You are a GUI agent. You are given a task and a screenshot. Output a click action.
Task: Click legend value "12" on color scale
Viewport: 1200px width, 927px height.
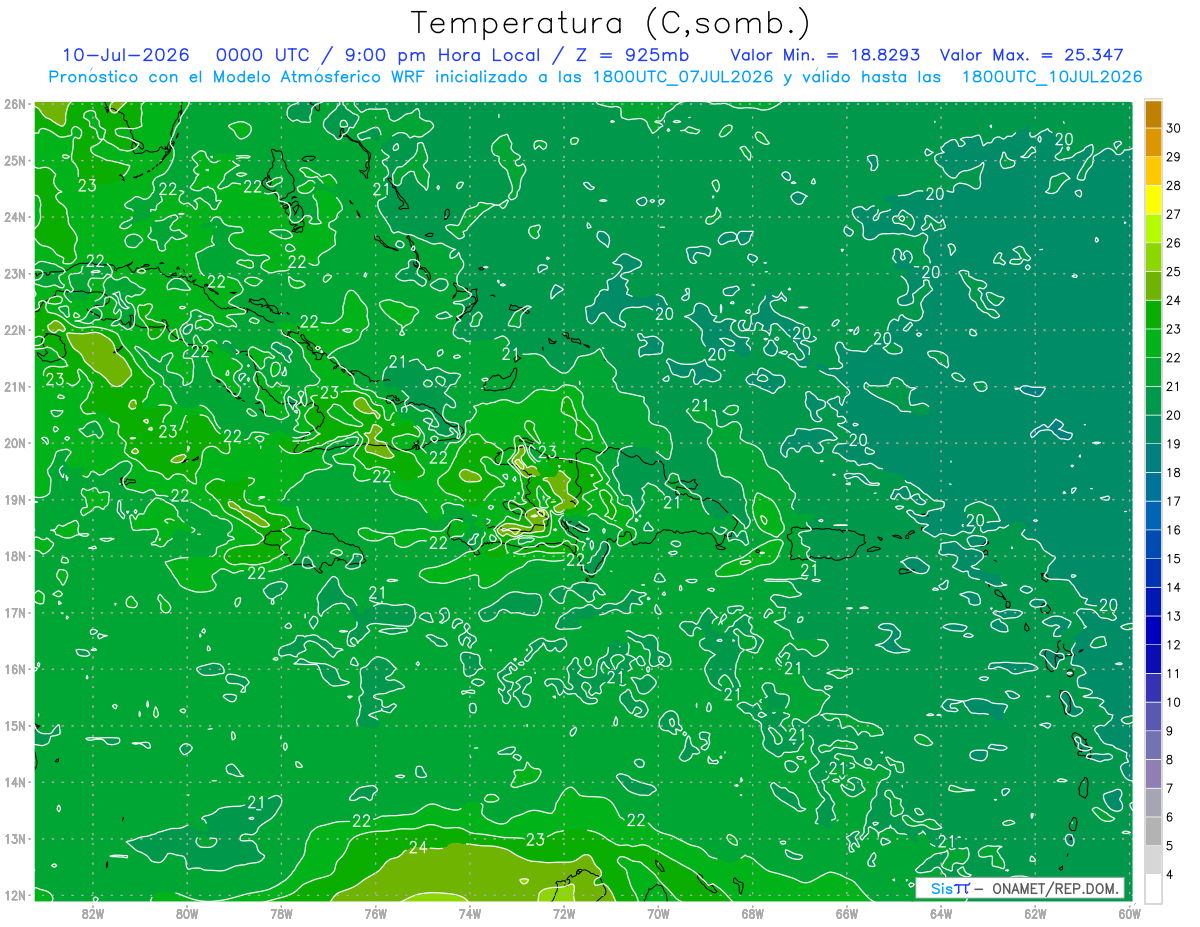1173,645
